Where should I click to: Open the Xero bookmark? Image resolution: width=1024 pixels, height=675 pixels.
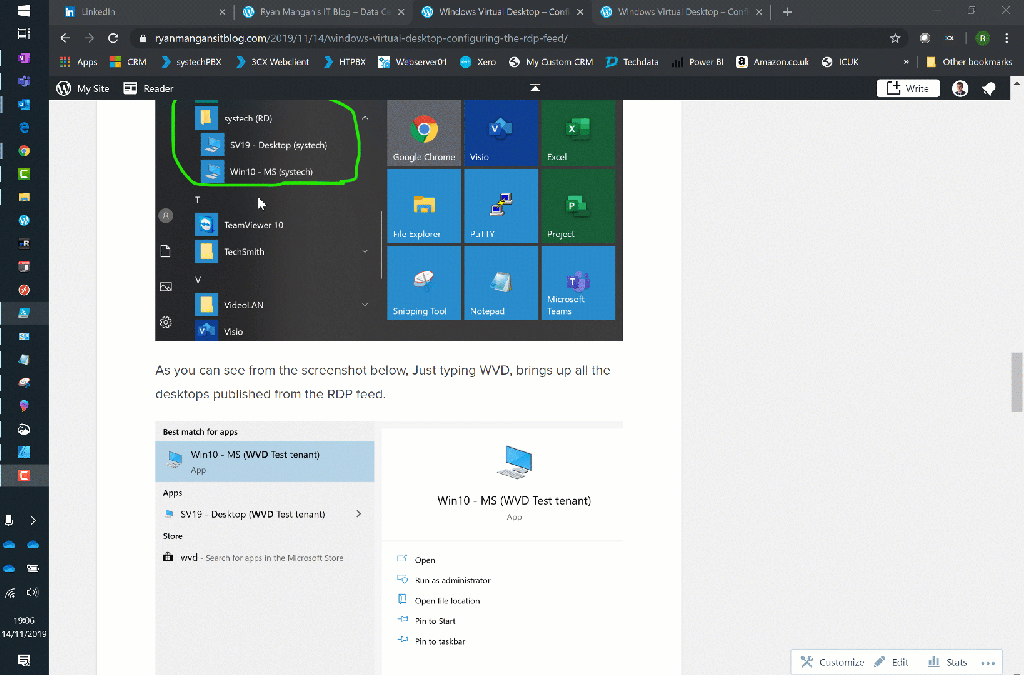[x=478, y=62]
